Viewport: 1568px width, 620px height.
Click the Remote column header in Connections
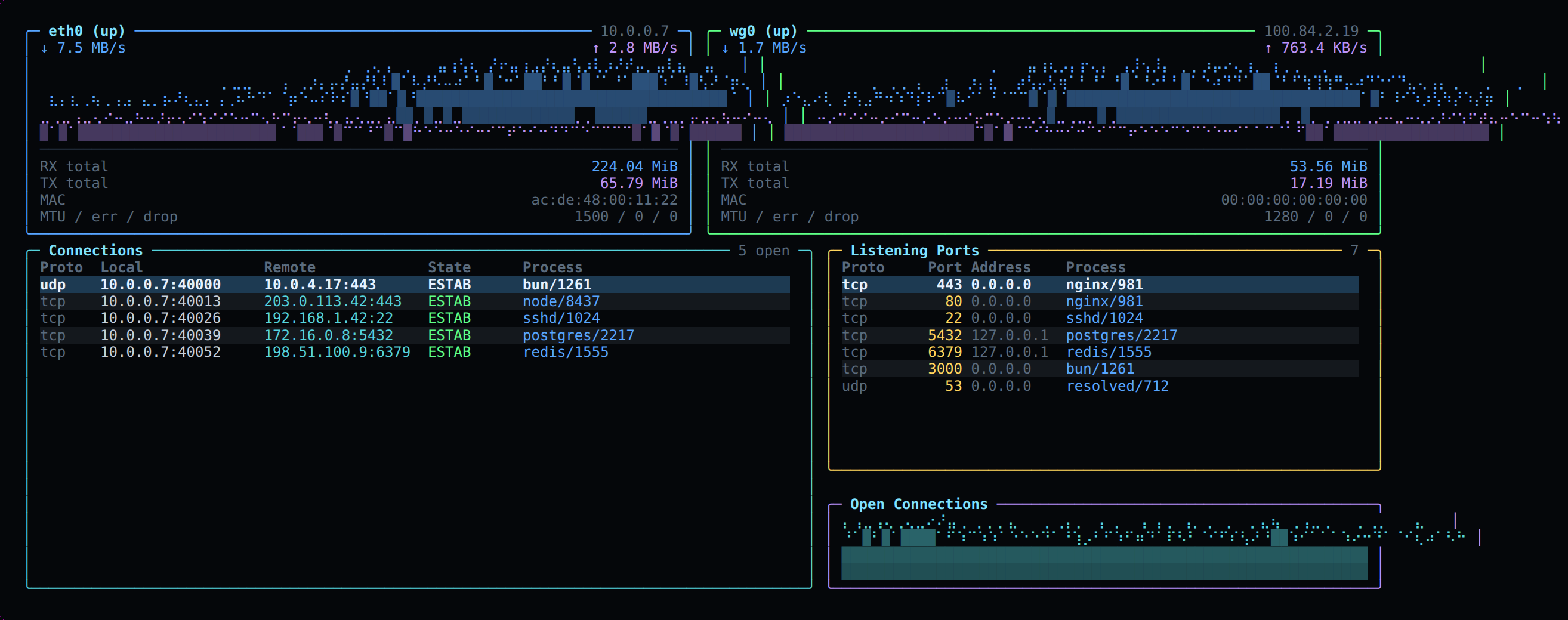pyautogui.click(x=290, y=267)
